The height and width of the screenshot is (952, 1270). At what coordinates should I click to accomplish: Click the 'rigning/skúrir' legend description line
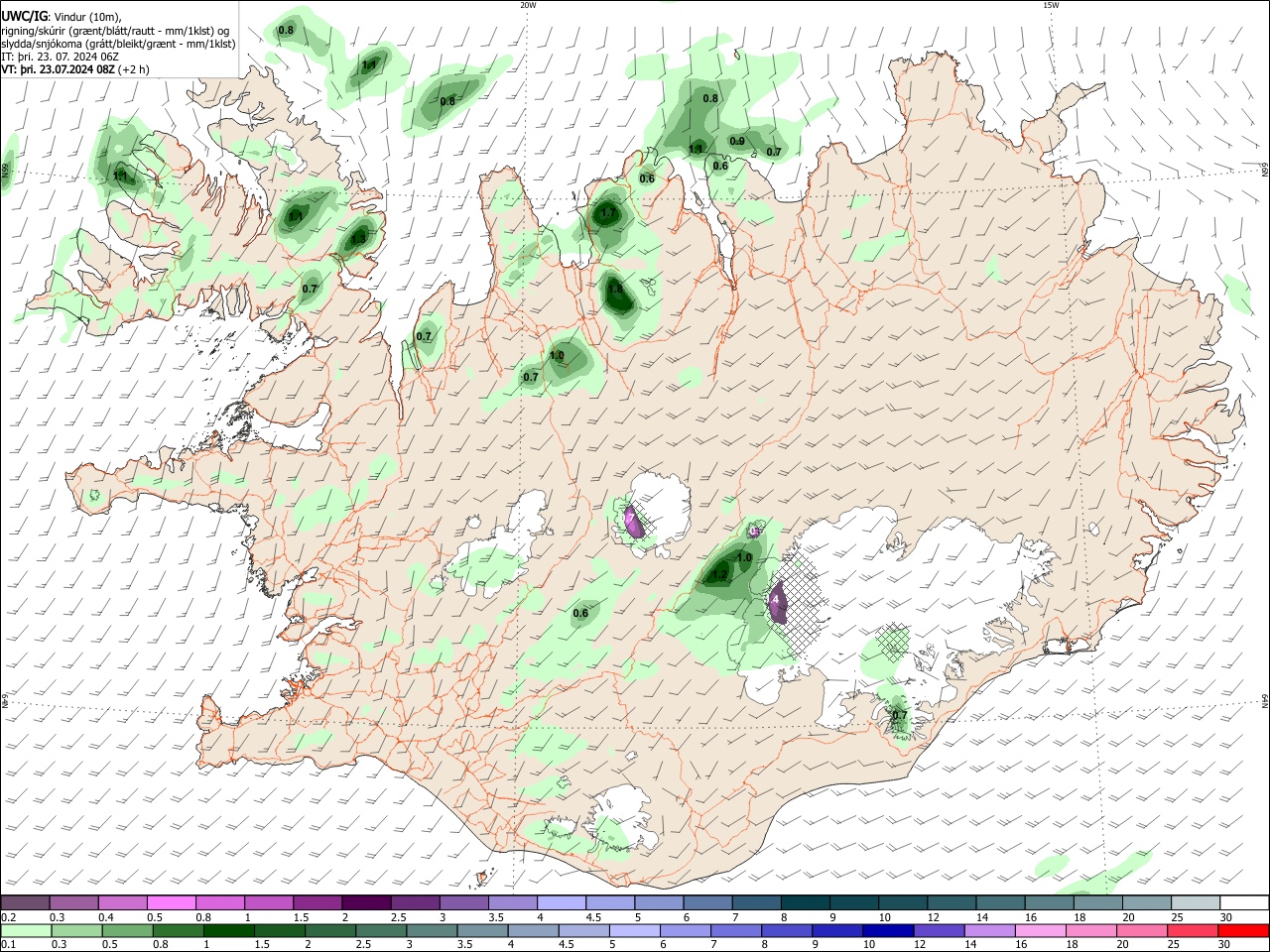point(115,30)
